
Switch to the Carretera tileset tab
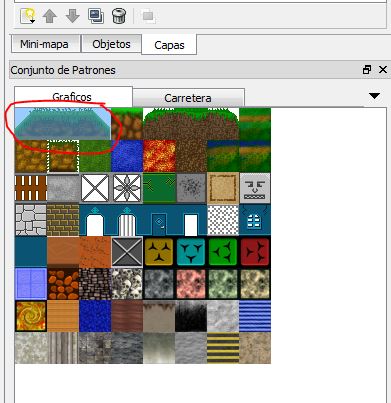(188, 98)
